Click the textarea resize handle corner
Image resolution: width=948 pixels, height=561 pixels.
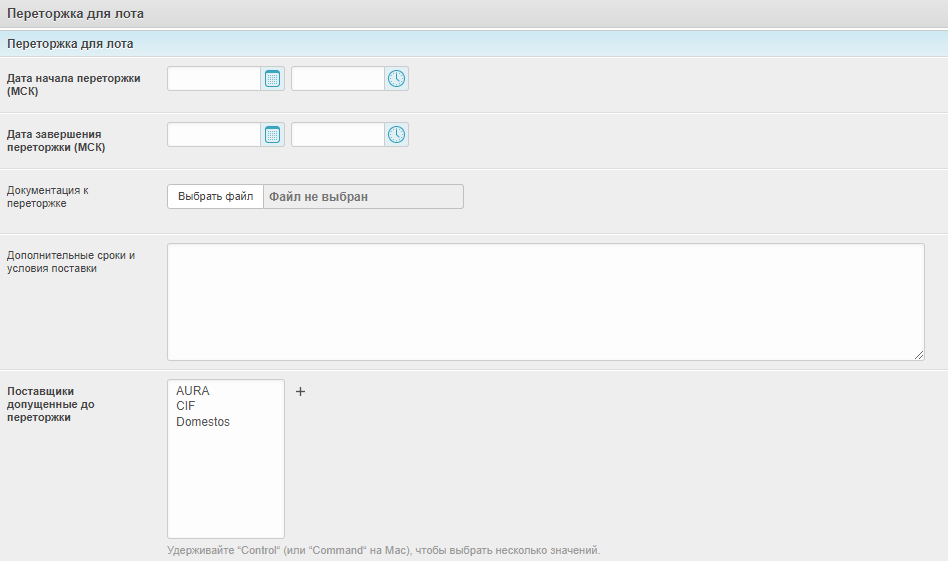tap(919, 355)
